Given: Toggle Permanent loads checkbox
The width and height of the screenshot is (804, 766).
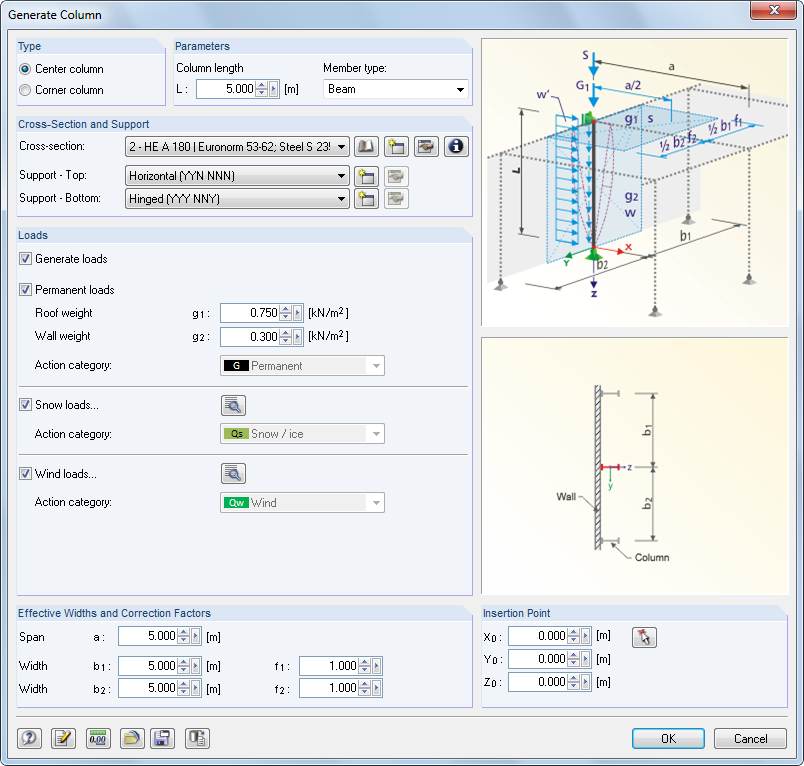Looking at the screenshot, I should point(25,290).
